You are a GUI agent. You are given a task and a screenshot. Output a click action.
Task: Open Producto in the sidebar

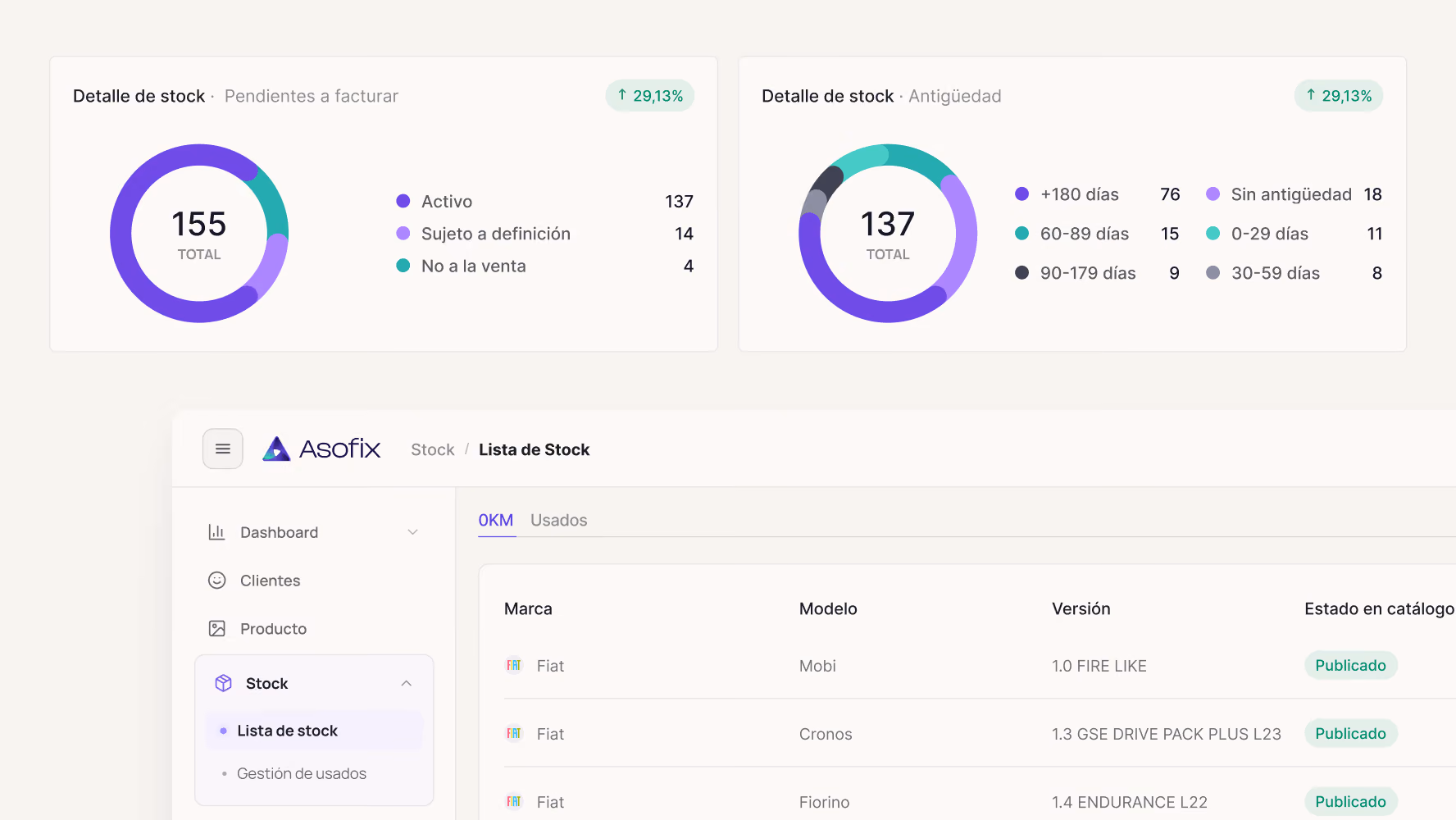(x=314, y=629)
